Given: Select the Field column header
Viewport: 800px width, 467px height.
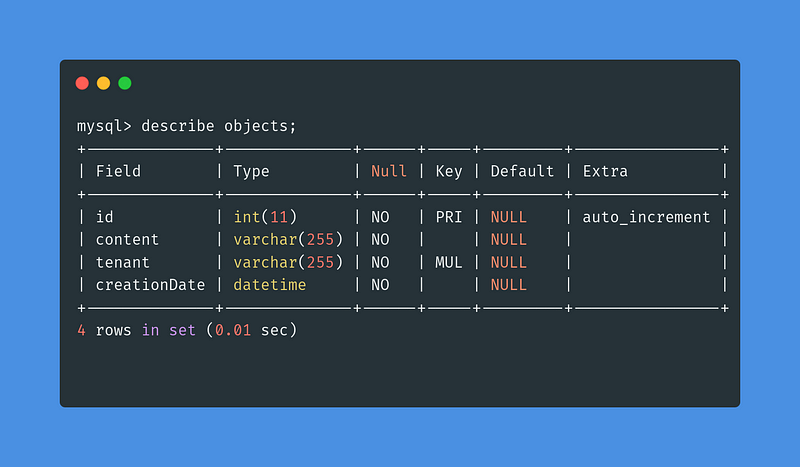Looking at the screenshot, I should (118, 171).
